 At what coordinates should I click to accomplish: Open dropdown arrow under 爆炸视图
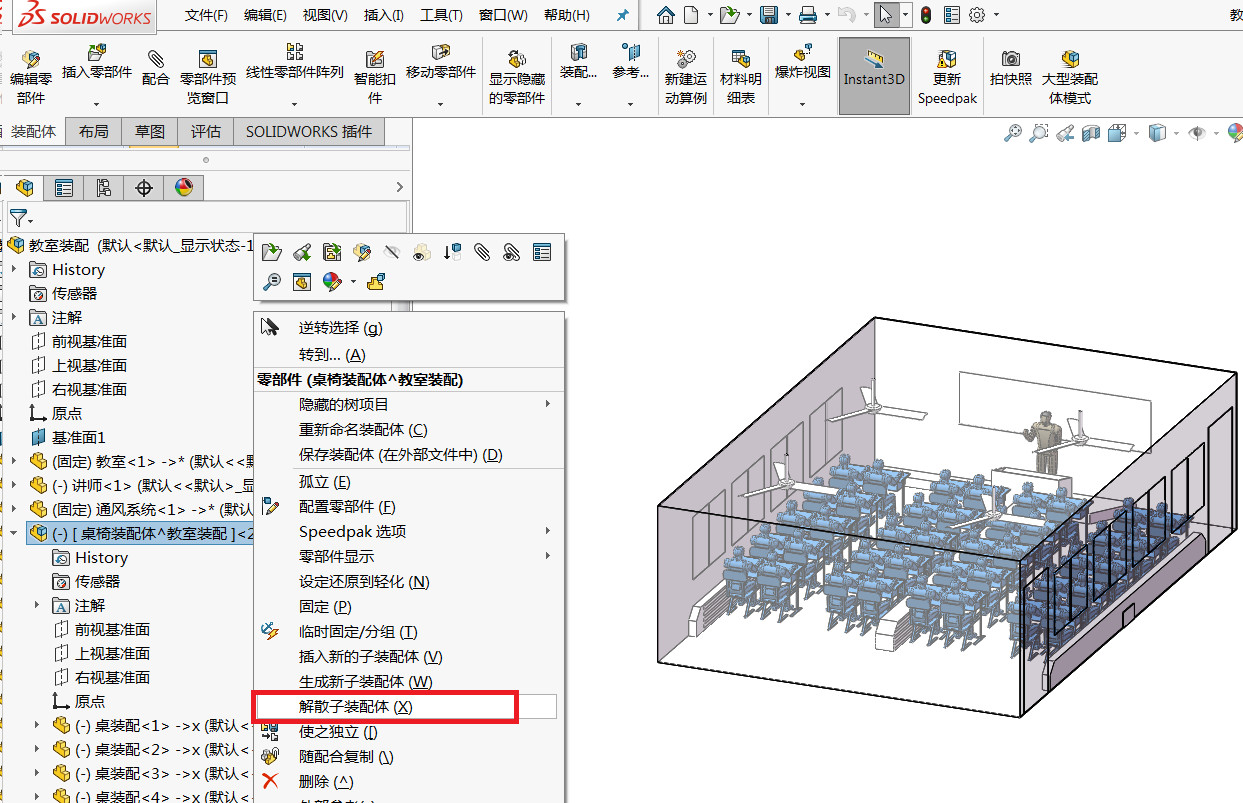[803, 103]
